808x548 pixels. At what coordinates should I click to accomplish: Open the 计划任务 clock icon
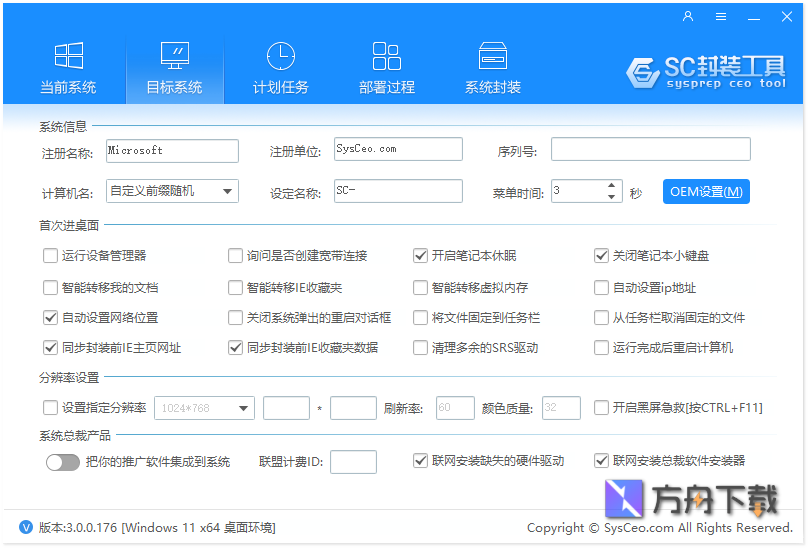(x=281, y=56)
